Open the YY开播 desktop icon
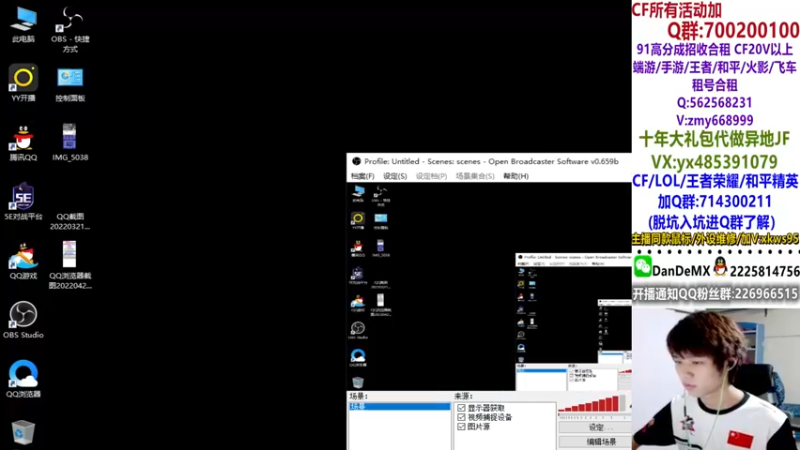 (23, 83)
